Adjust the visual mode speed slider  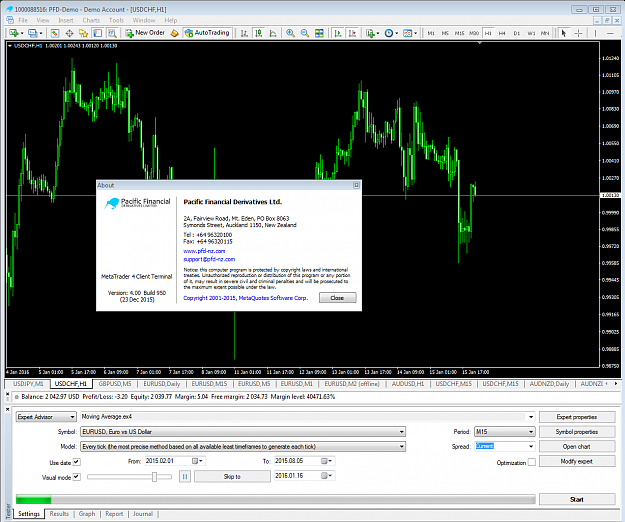(x=154, y=477)
